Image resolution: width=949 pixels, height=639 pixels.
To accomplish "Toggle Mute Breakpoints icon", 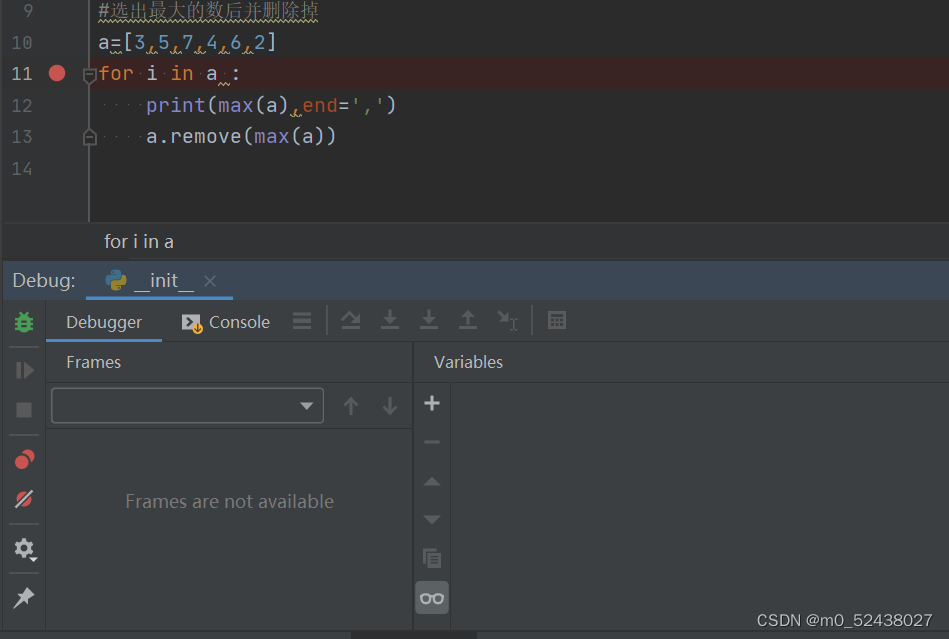I will click(24, 499).
